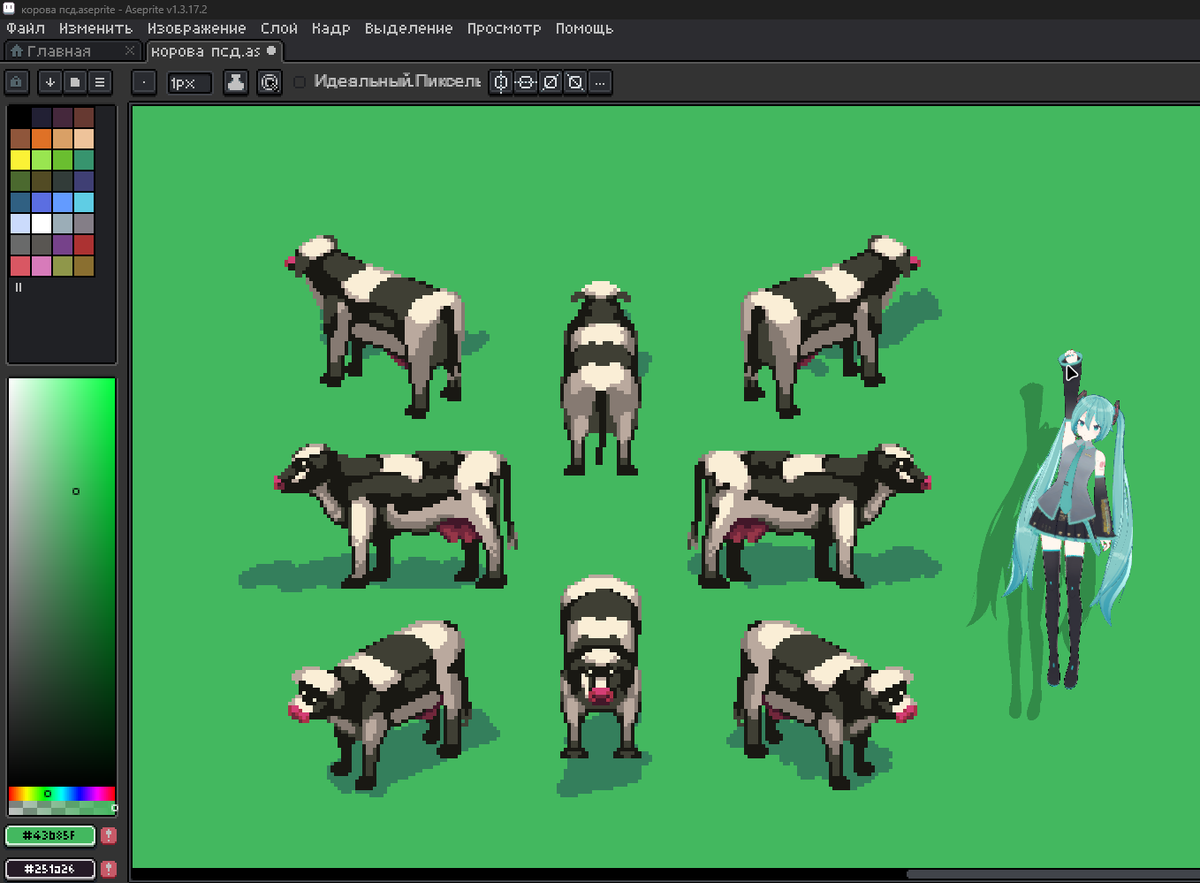Open the Файл menu
Viewport: 1200px width, 883px height.
(25, 28)
